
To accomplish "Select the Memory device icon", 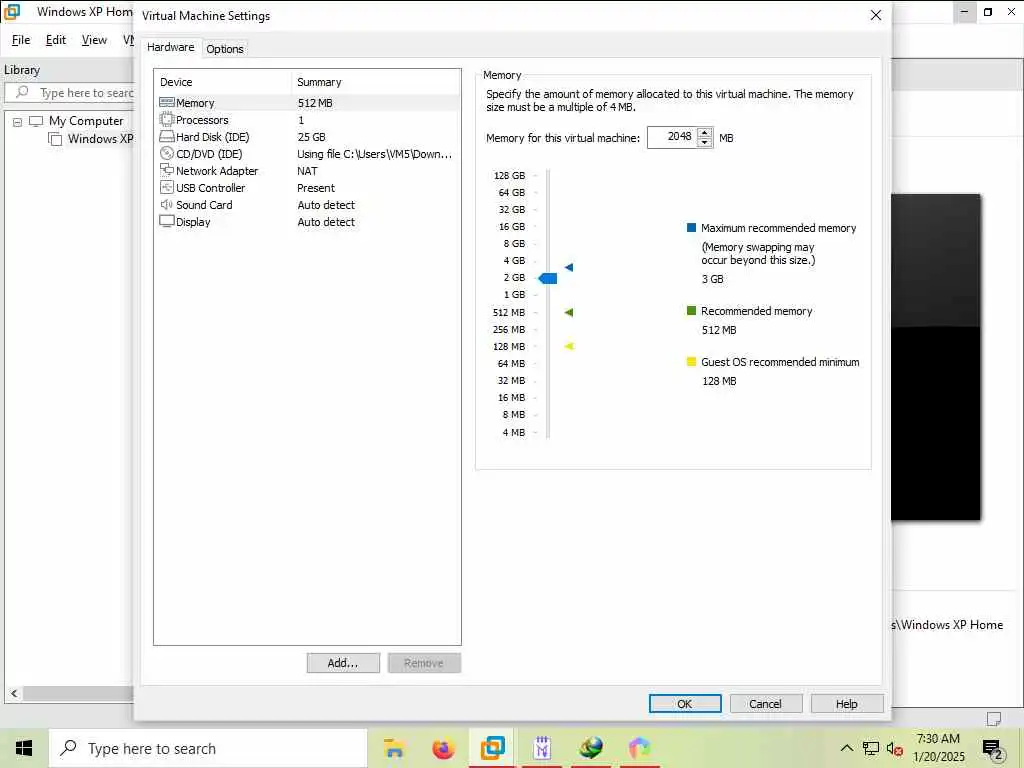I will (167, 103).
